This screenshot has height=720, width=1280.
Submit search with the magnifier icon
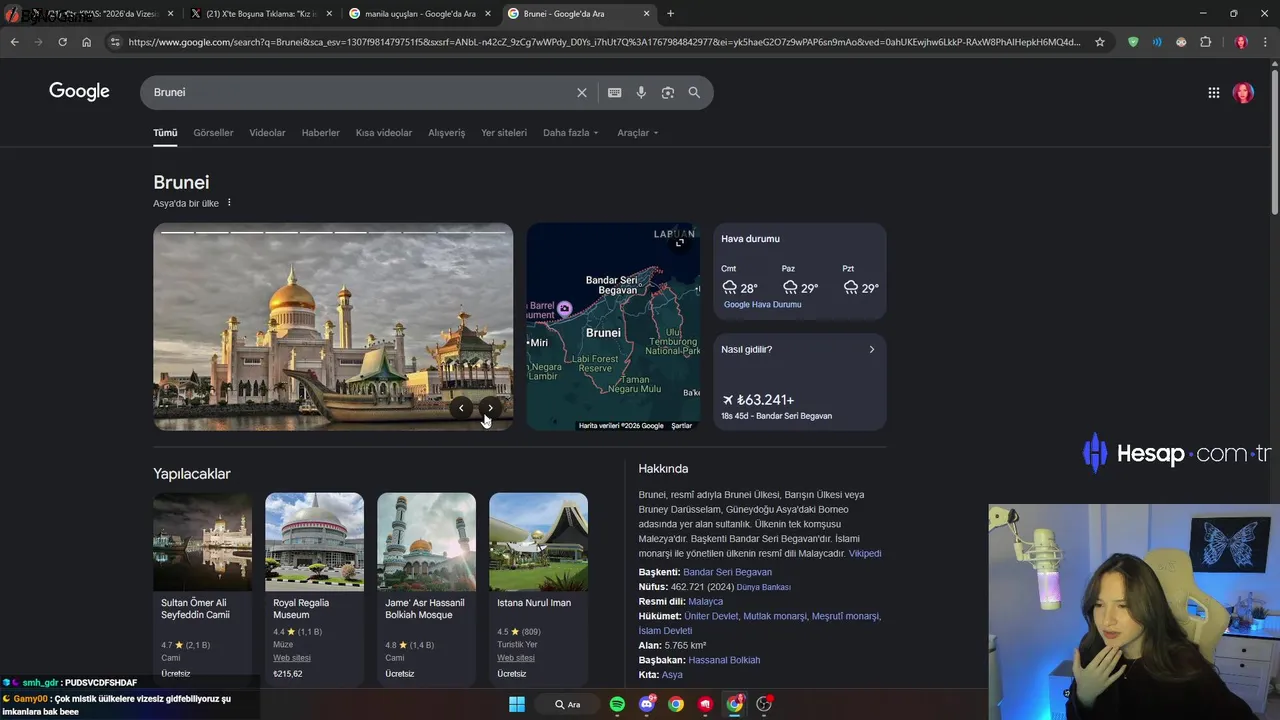click(x=694, y=92)
